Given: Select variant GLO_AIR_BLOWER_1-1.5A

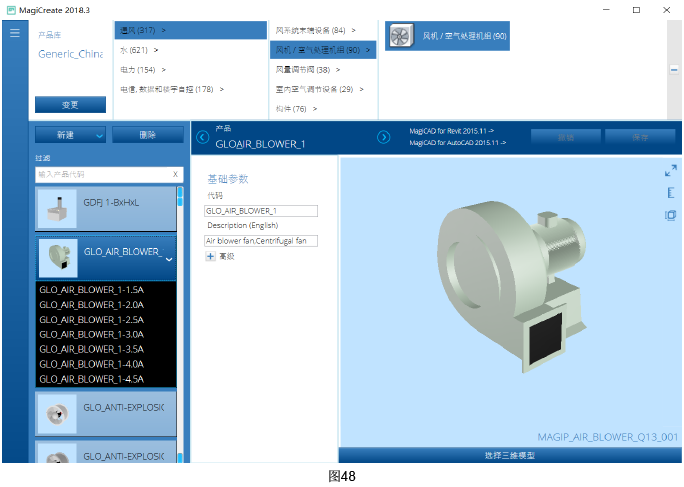Looking at the screenshot, I should coord(92,290).
